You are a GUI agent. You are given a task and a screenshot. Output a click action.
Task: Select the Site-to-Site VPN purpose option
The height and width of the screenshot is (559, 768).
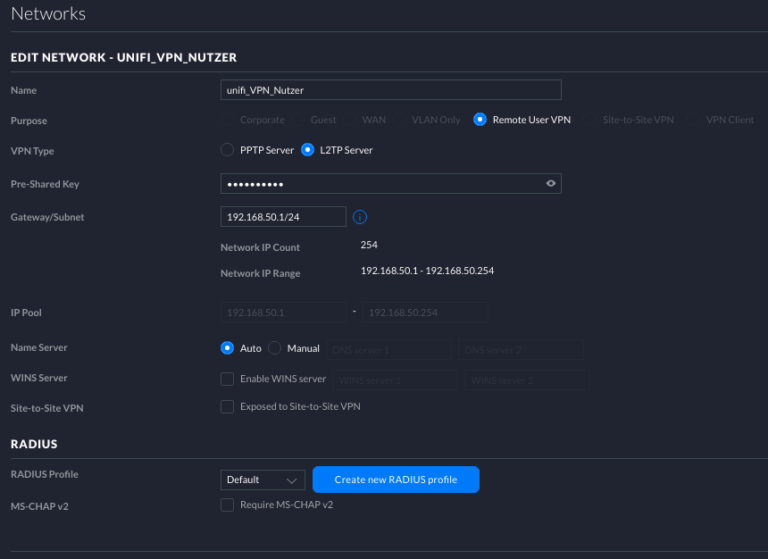(x=590, y=120)
